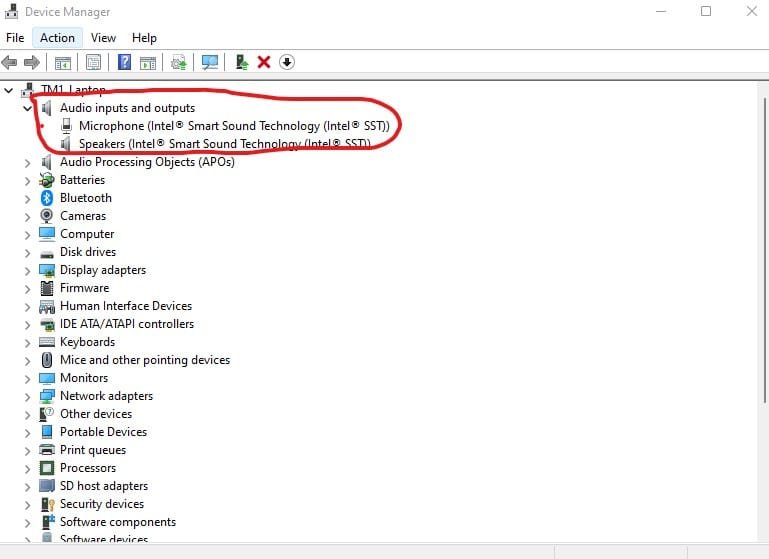Expand the Bluetooth category
769x559 pixels.
(28, 198)
